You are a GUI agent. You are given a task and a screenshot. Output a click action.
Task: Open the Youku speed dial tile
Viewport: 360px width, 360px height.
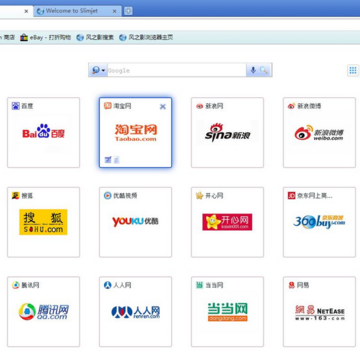(136, 222)
